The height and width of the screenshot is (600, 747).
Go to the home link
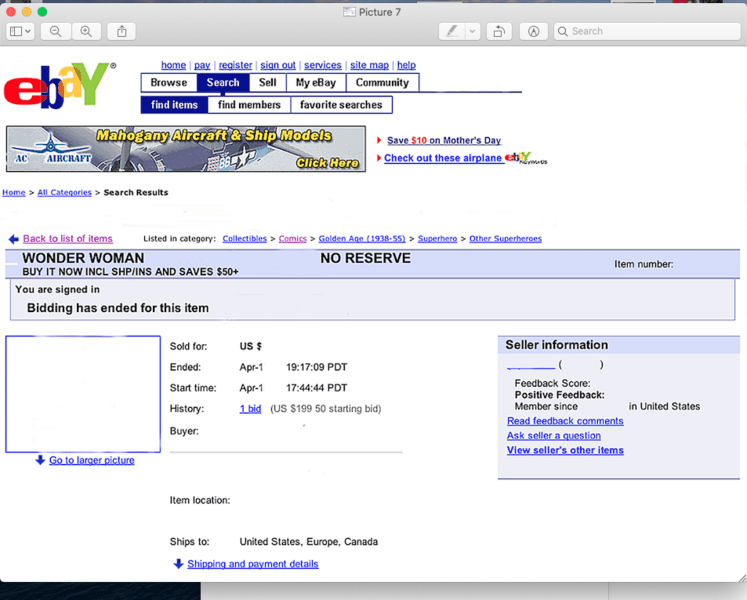tap(173, 65)
